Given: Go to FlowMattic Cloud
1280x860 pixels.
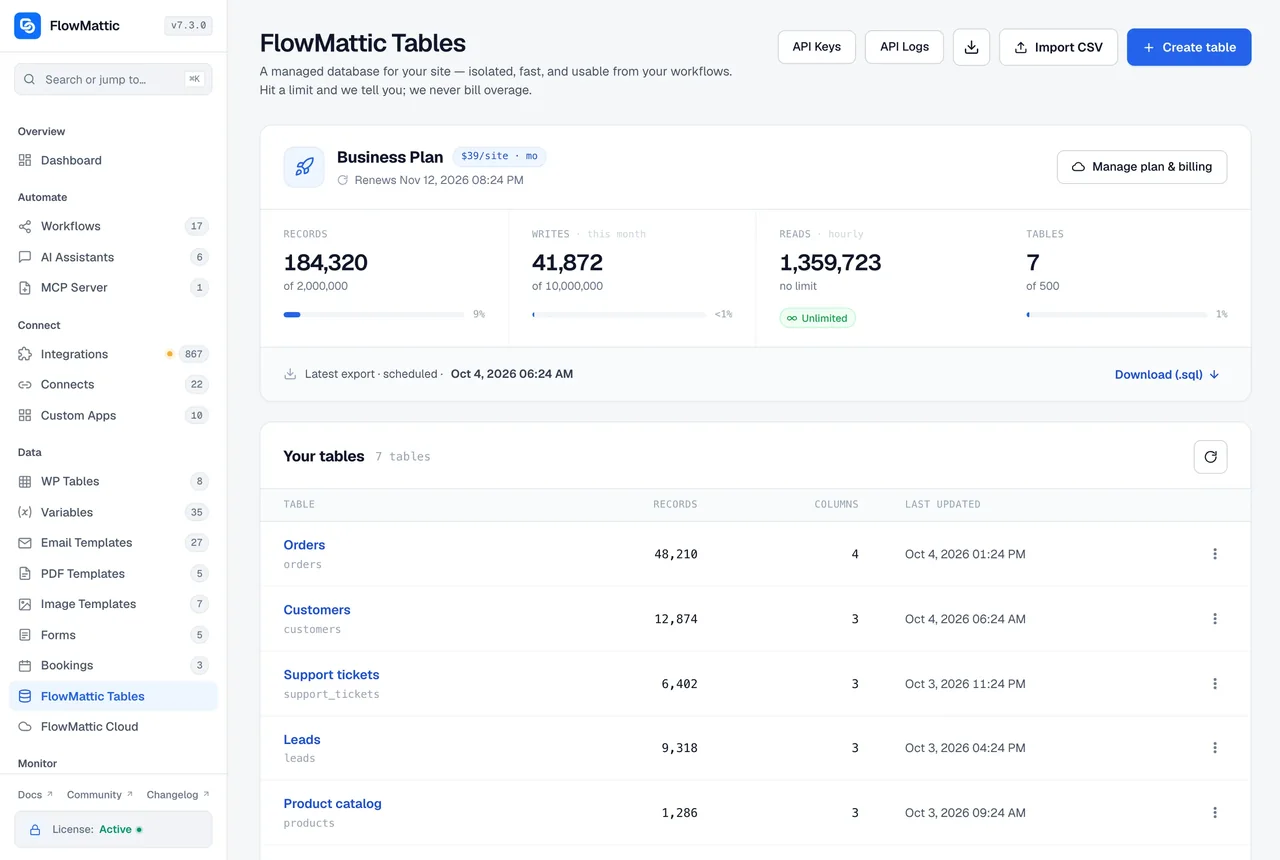Looking at the screenshot, I should [113, 727].
